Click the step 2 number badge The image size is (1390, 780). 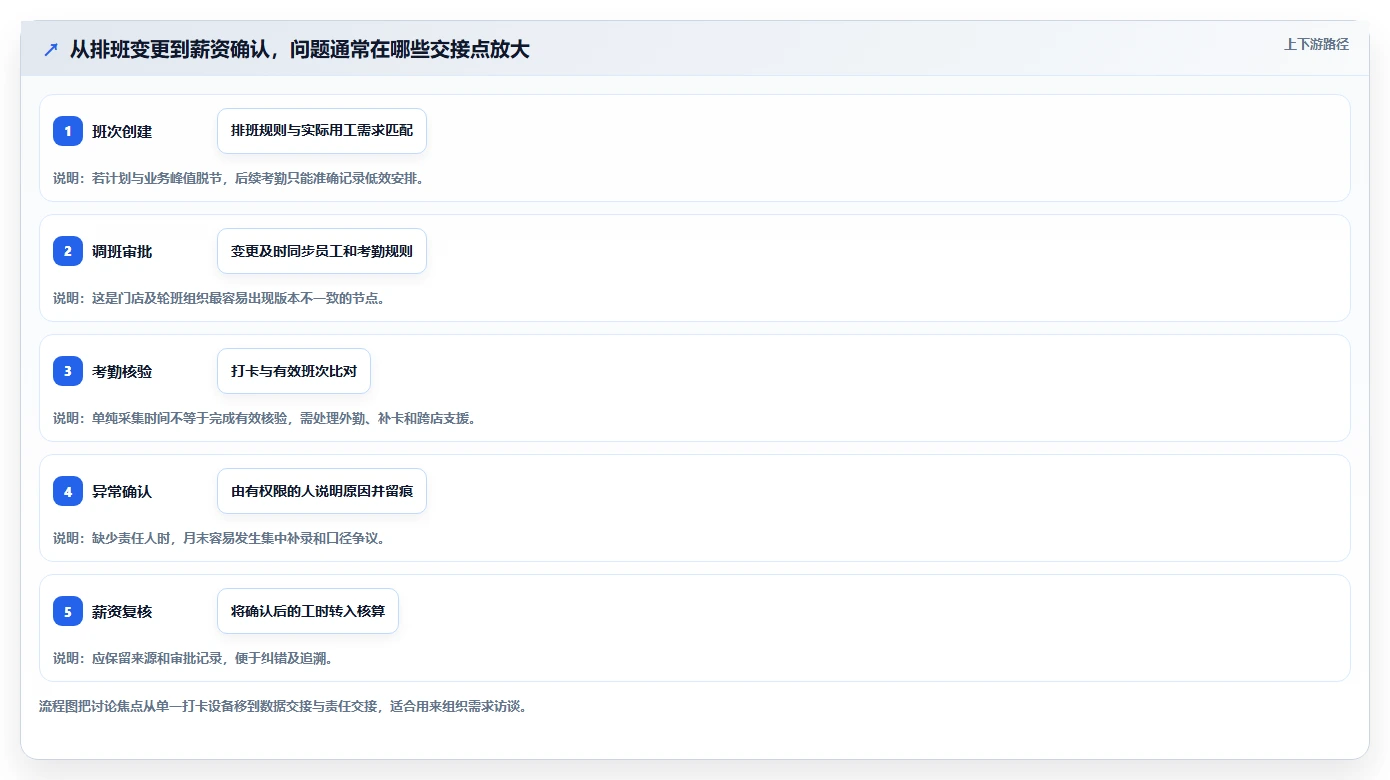(68, 251)
